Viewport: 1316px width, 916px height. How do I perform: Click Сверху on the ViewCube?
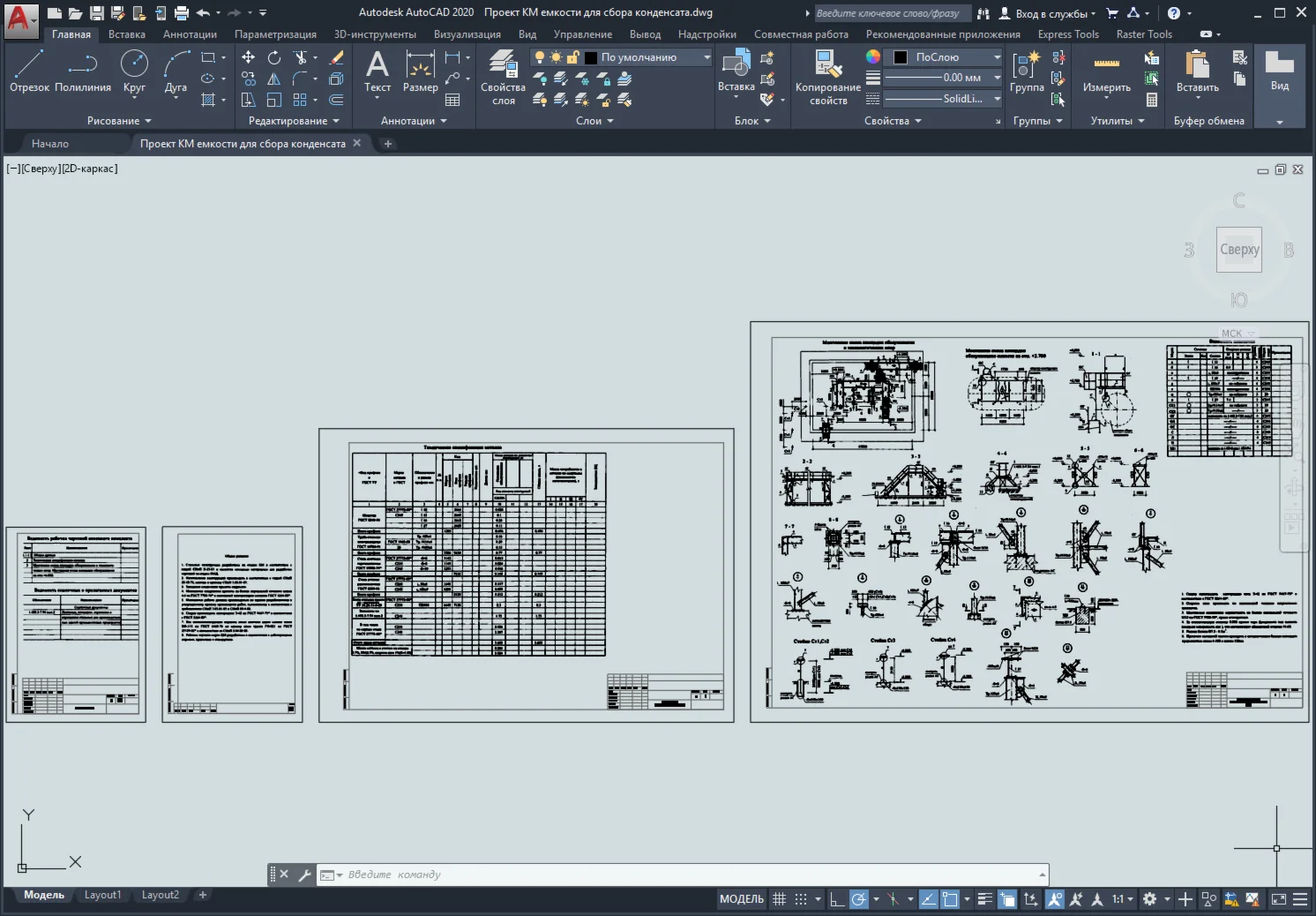[x=1238, y=250]
